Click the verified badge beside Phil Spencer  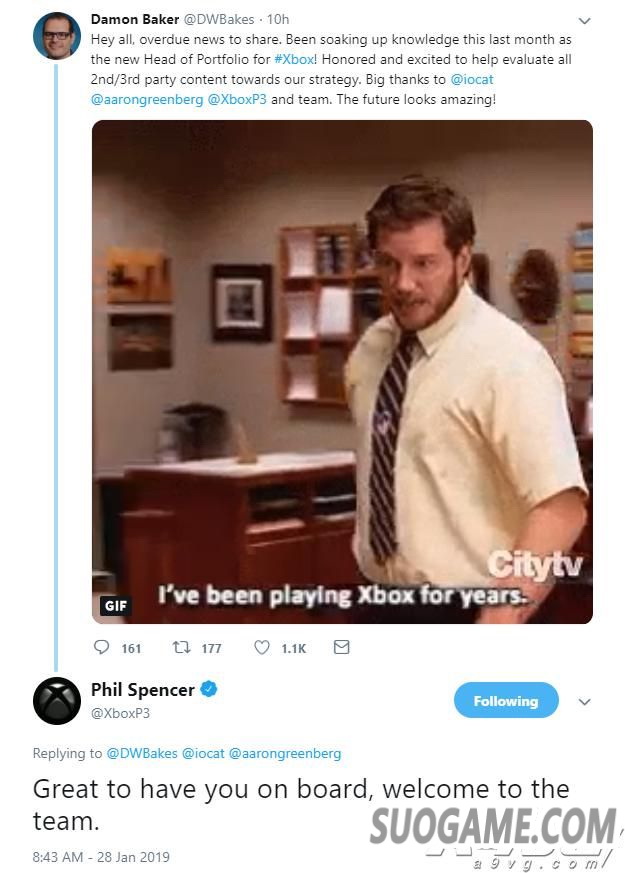pos(209,689)
